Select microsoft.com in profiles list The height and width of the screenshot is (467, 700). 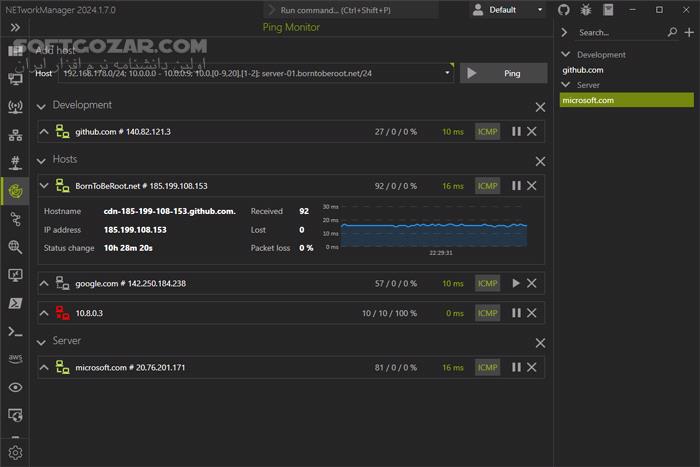(588, 100)
